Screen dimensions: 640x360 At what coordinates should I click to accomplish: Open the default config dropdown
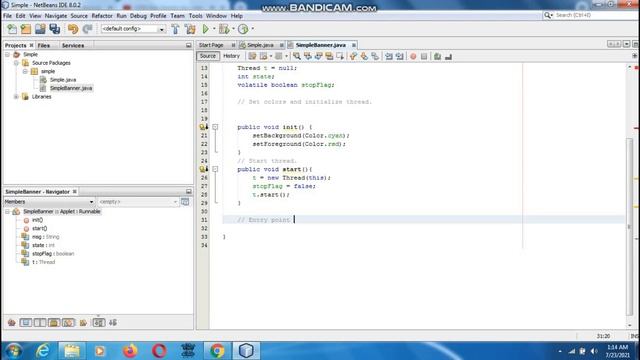tap(133, 29)
